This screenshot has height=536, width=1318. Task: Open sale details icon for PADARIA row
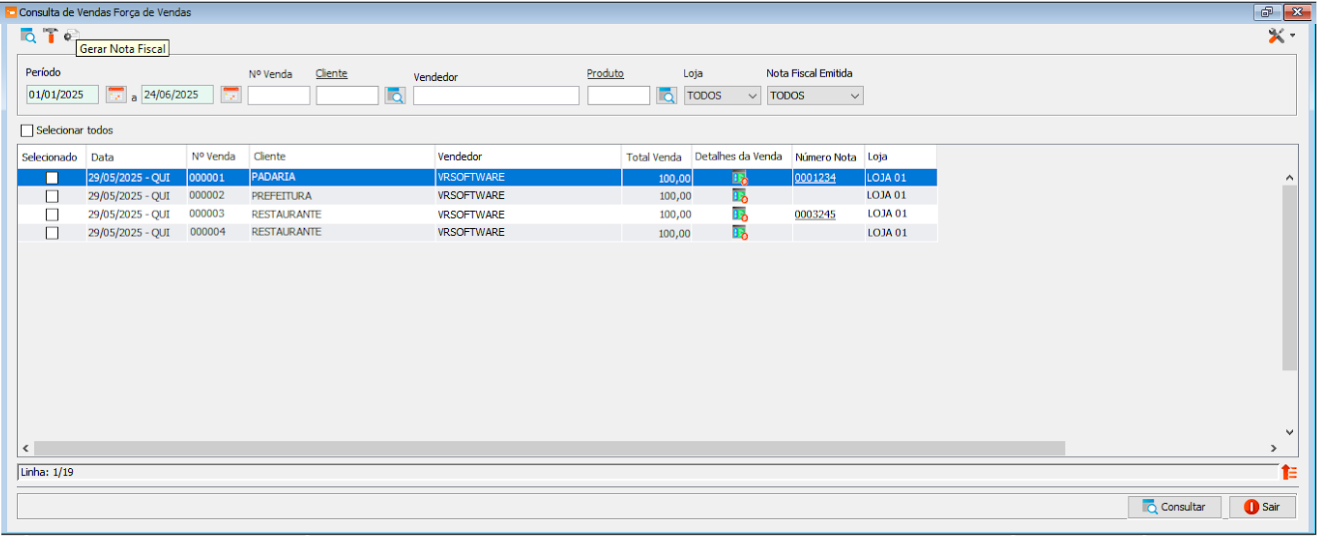pos(739,178)
